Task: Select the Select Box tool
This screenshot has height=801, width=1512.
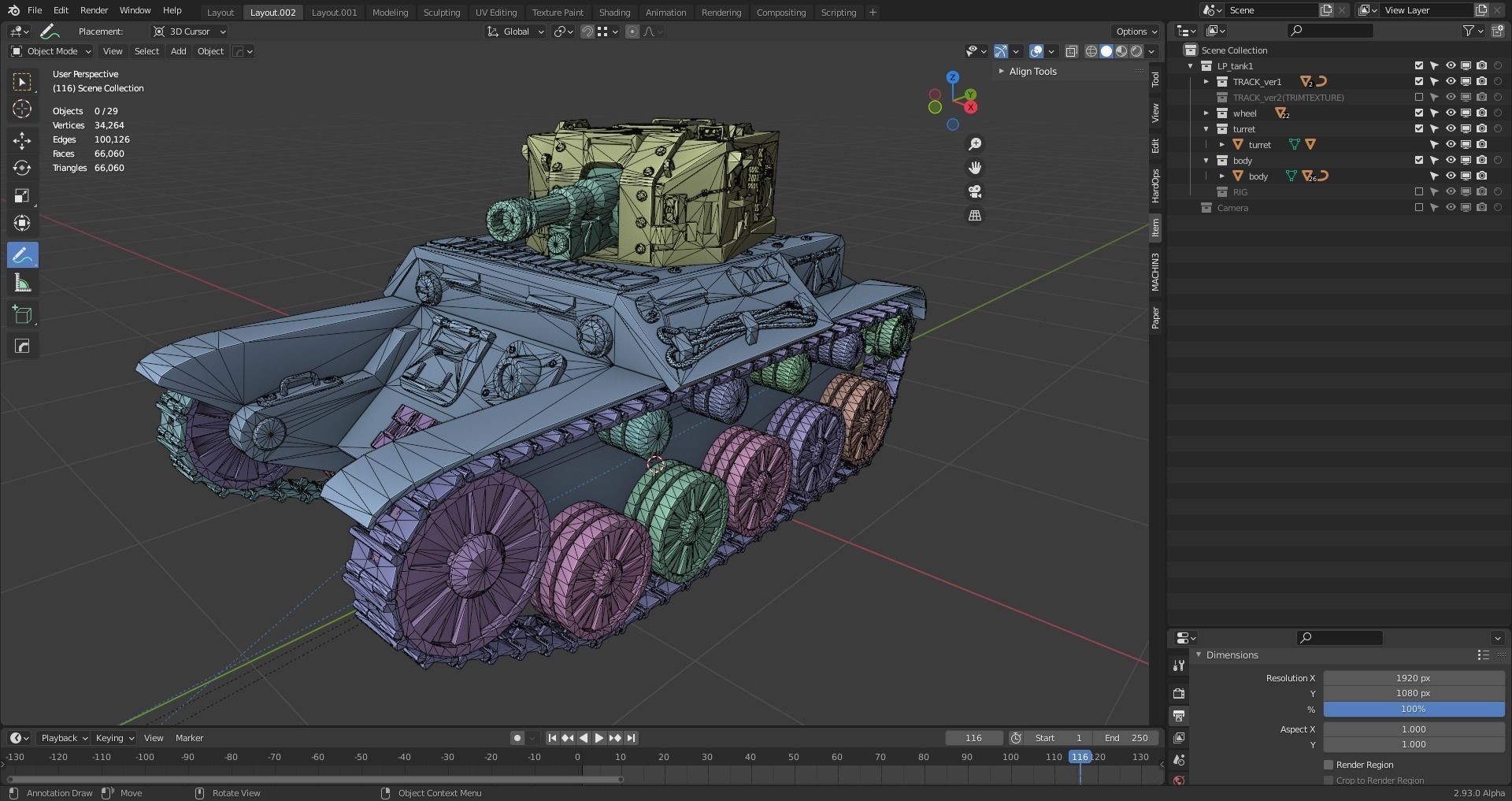Action: click(22, 82)
